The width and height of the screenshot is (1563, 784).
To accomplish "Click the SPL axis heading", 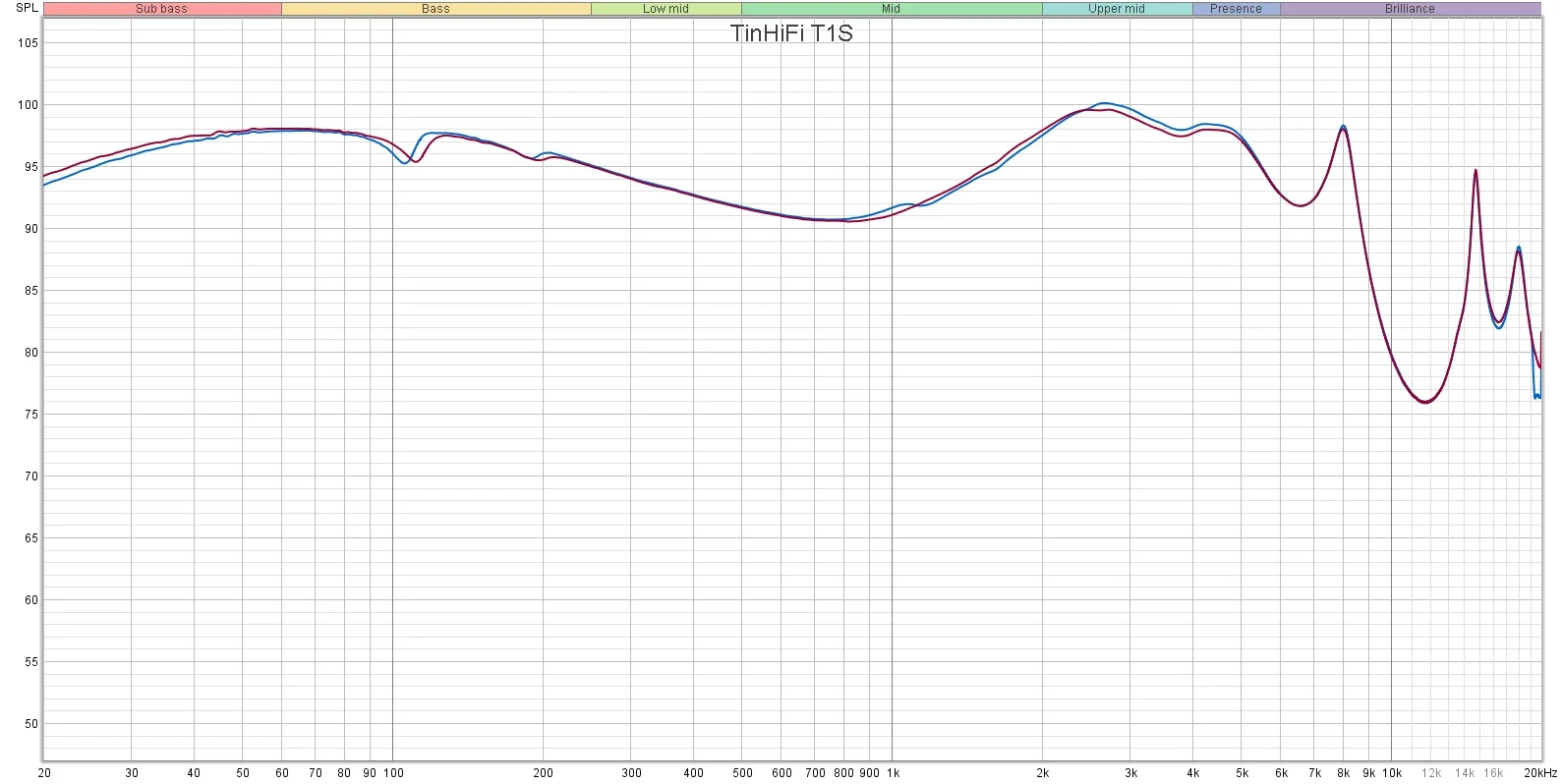I will coord(27,8).
